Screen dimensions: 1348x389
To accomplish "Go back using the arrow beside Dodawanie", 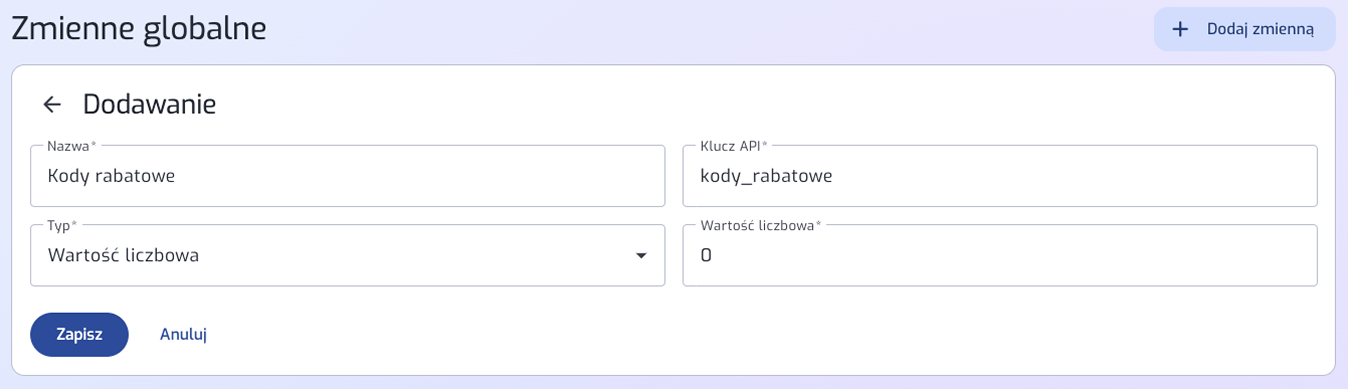I will 52,104.
